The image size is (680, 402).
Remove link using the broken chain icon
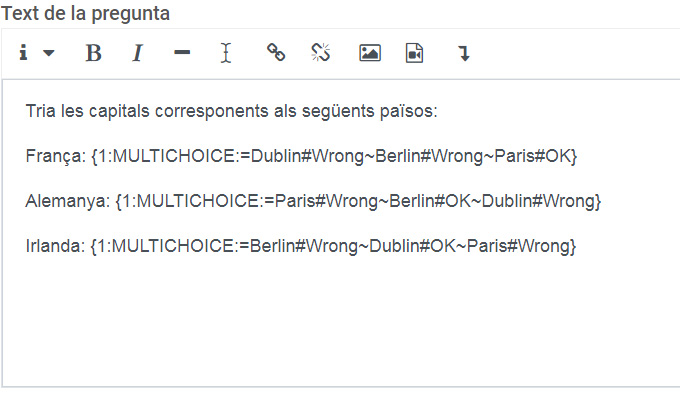[320, 54]
